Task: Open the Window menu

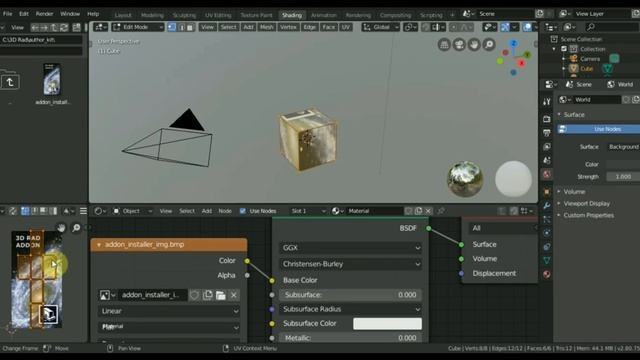Action: click(x=70, y=14)
